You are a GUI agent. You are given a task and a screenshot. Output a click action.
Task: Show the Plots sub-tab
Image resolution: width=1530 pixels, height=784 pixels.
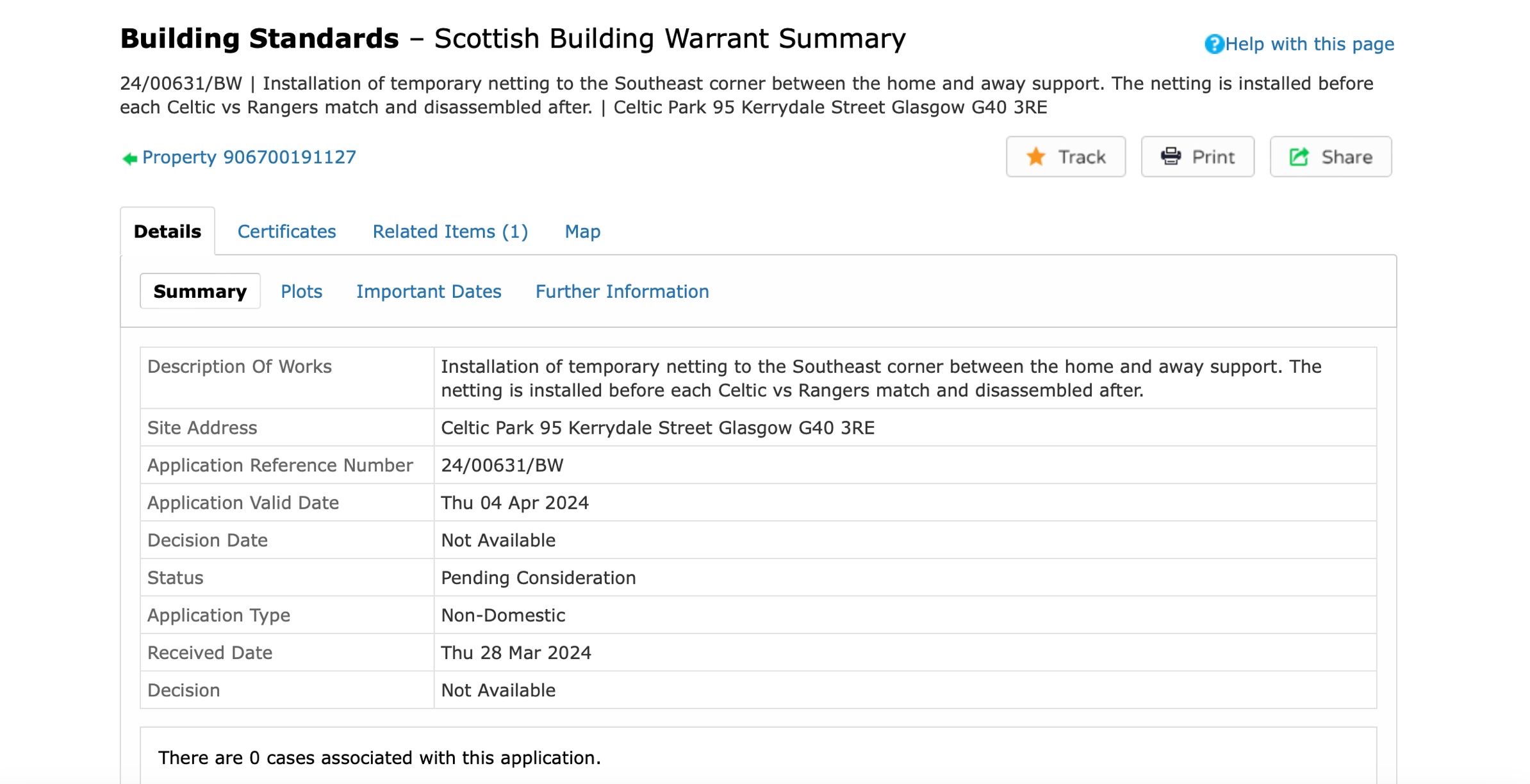coord(301,291)
